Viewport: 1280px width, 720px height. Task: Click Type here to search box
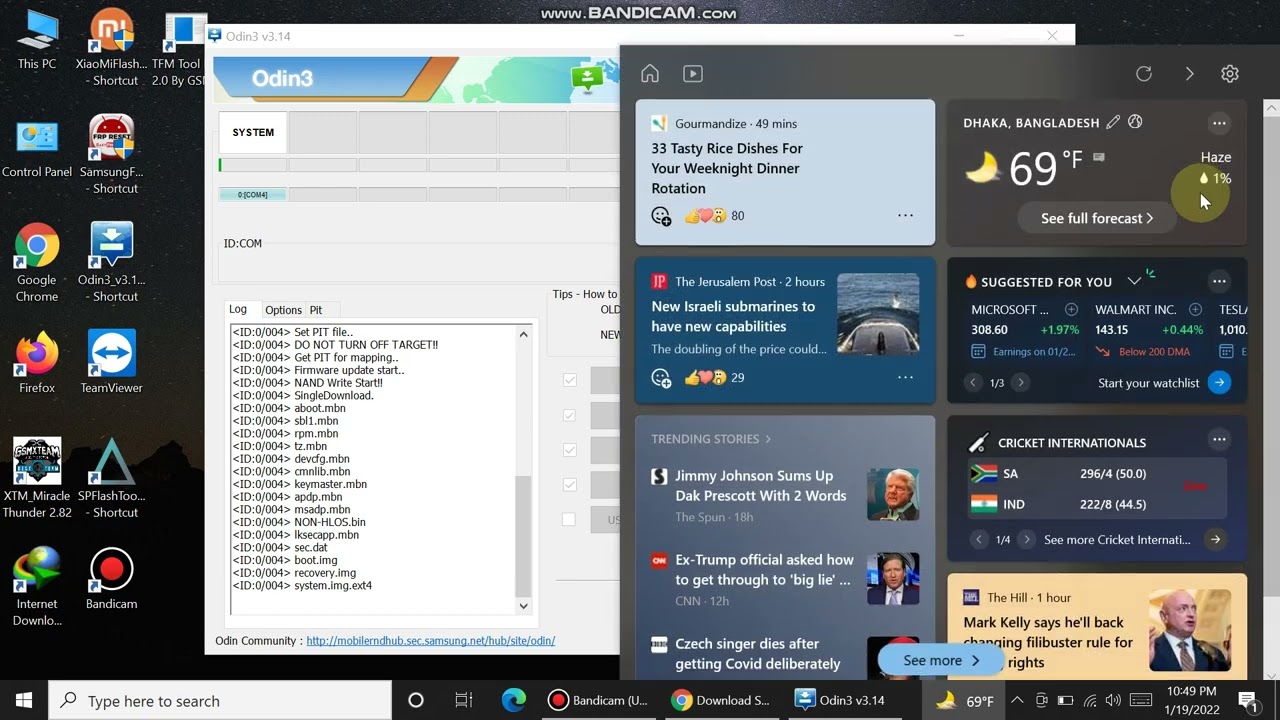[x=219, y=701]
